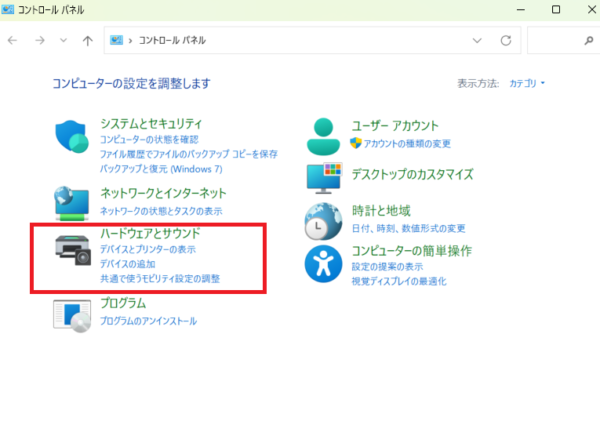Screen dimensions: 600x421
Task: Click アカウントの種類の変更 link
Action: point(407,144)
